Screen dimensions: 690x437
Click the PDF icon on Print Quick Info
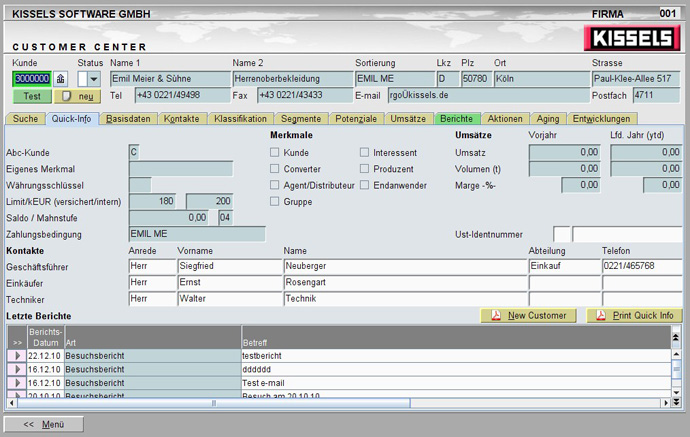[x=601, y=316]
